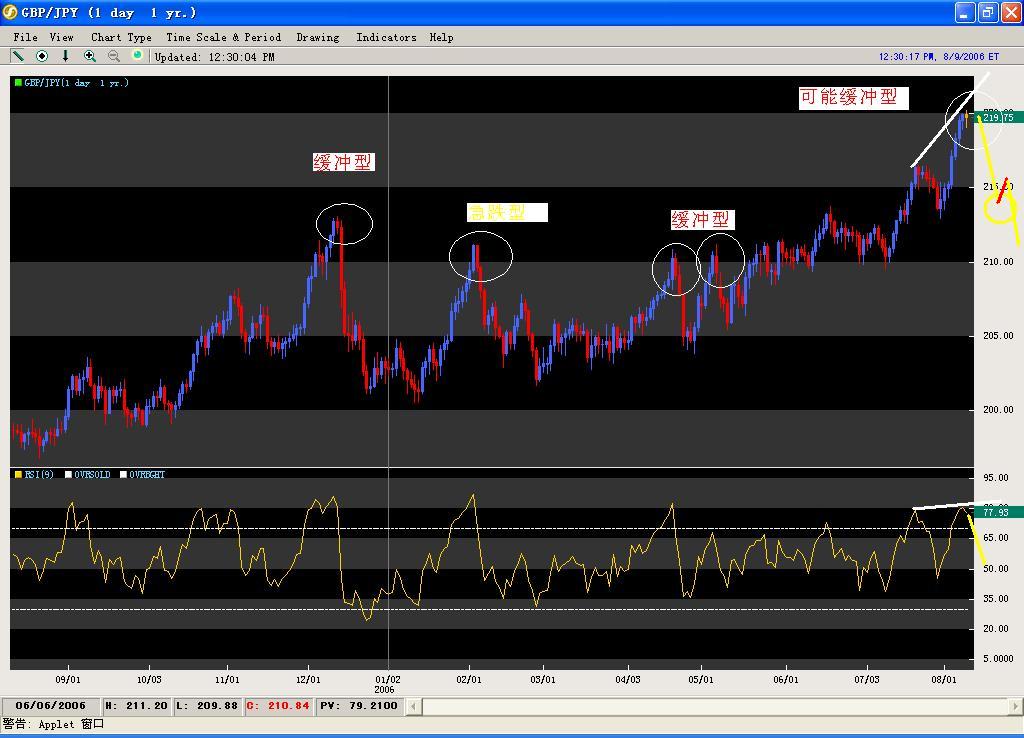Click the Updated: 12:30:04 PM status text
Image resolution: width=1024 pixels, height=738 pixels.
click(214, 57)
